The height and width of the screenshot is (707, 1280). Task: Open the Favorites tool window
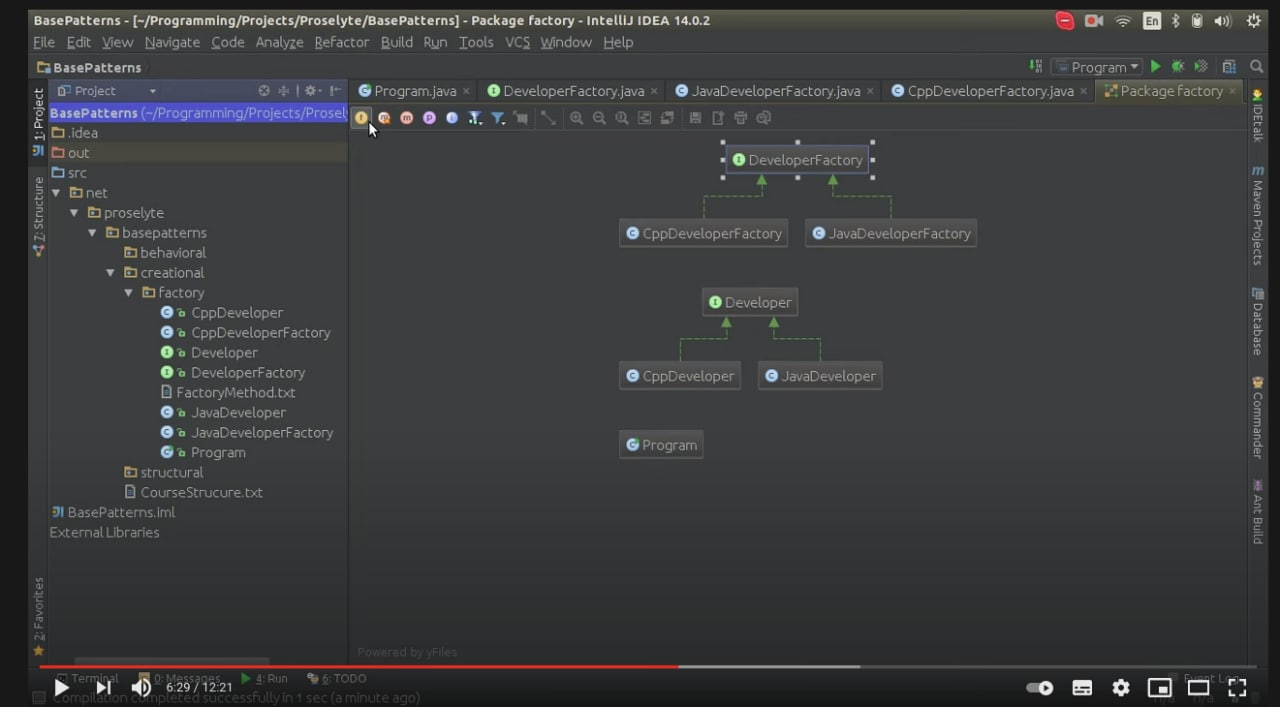click(38, 616)
